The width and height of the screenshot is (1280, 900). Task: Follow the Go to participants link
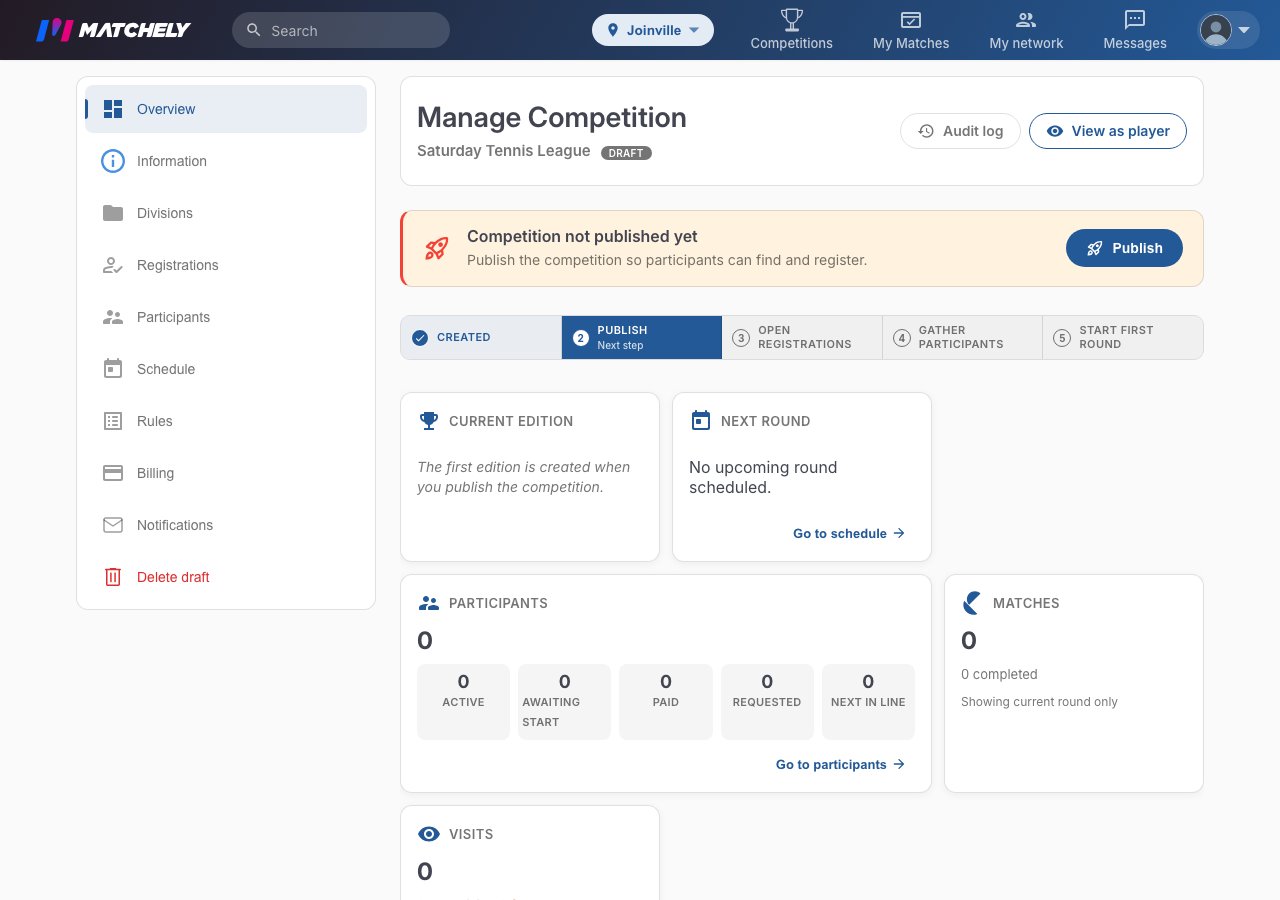point(840,764)
